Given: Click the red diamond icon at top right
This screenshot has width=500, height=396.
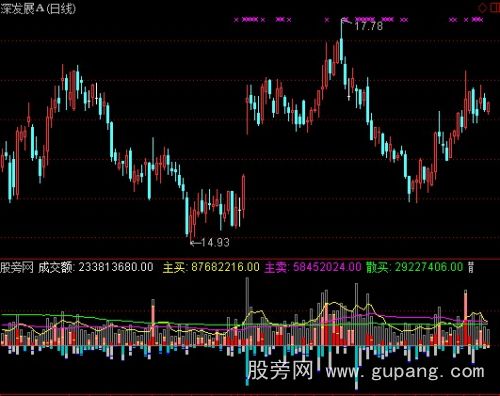Looking at the screenshot, I should tap(482, 7).
